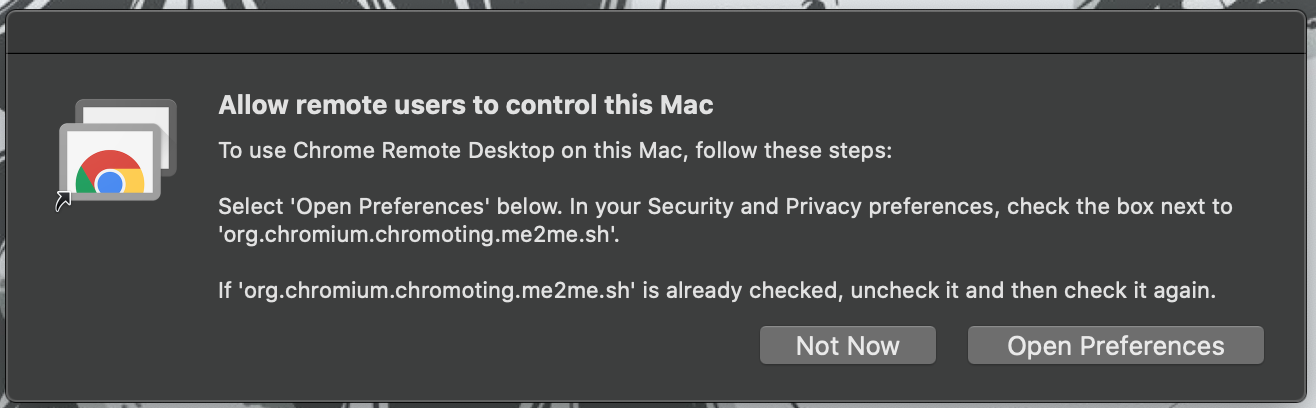The image size is (1316, 408).
Task: Click the empty dialog area left of Not Now
Action: tap(480, 345)
